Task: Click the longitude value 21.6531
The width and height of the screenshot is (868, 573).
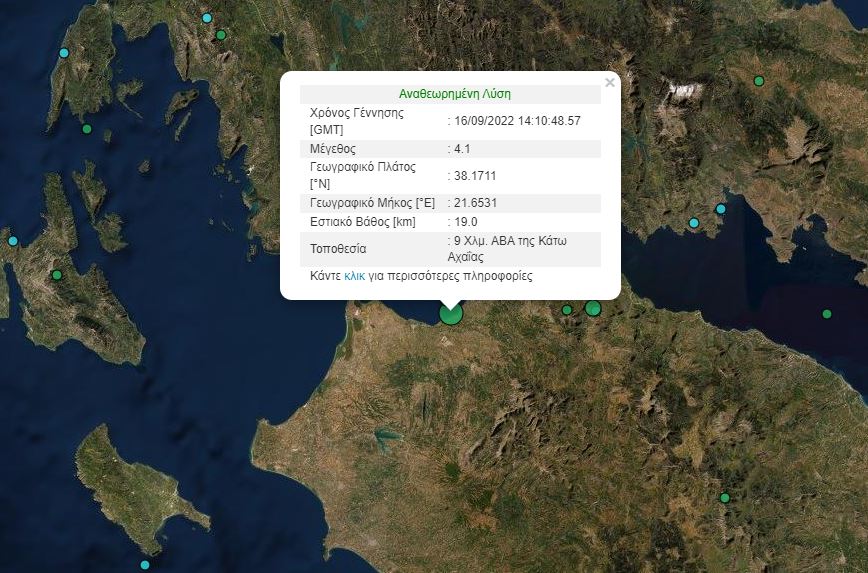Action: (475, 203)
